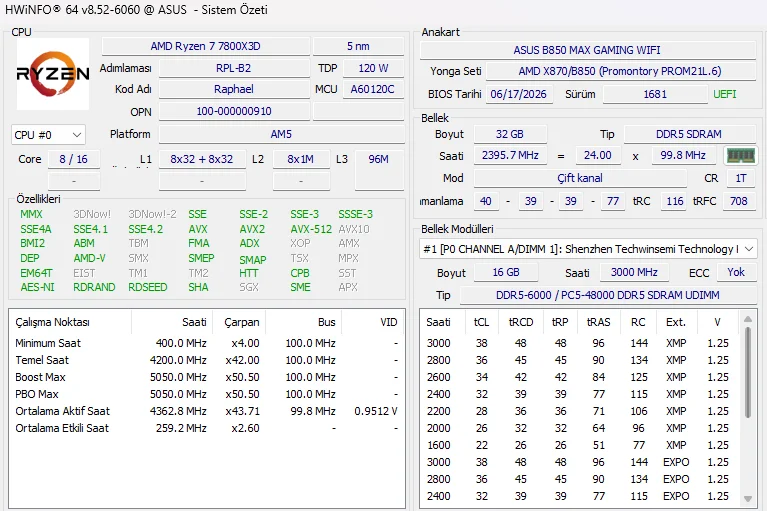The image size is (767, 511).
Task: Click the Çift kanal mode field
Action: [x=580, y=178]
